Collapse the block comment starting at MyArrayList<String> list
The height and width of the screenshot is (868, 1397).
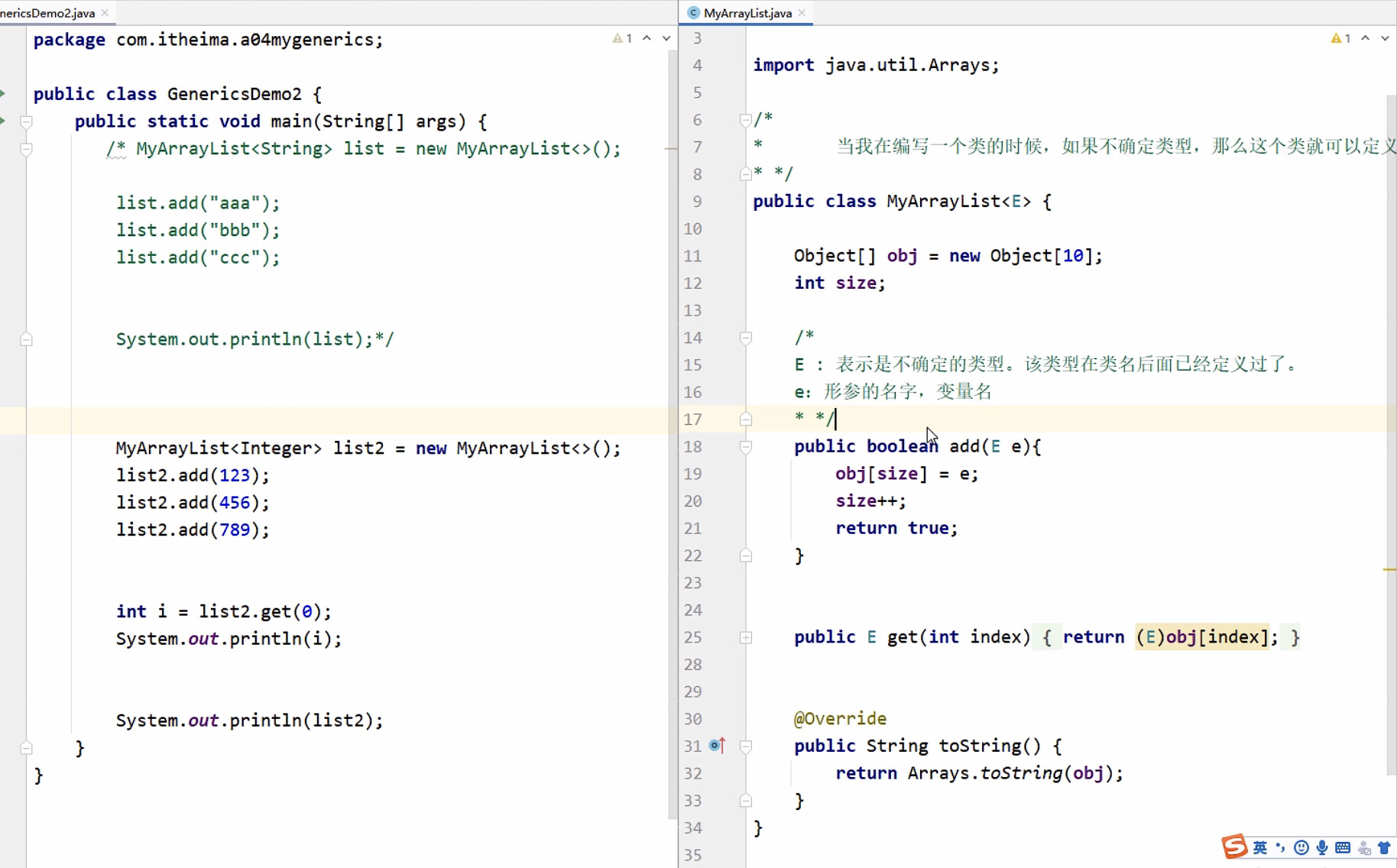(x=26, y=149)
